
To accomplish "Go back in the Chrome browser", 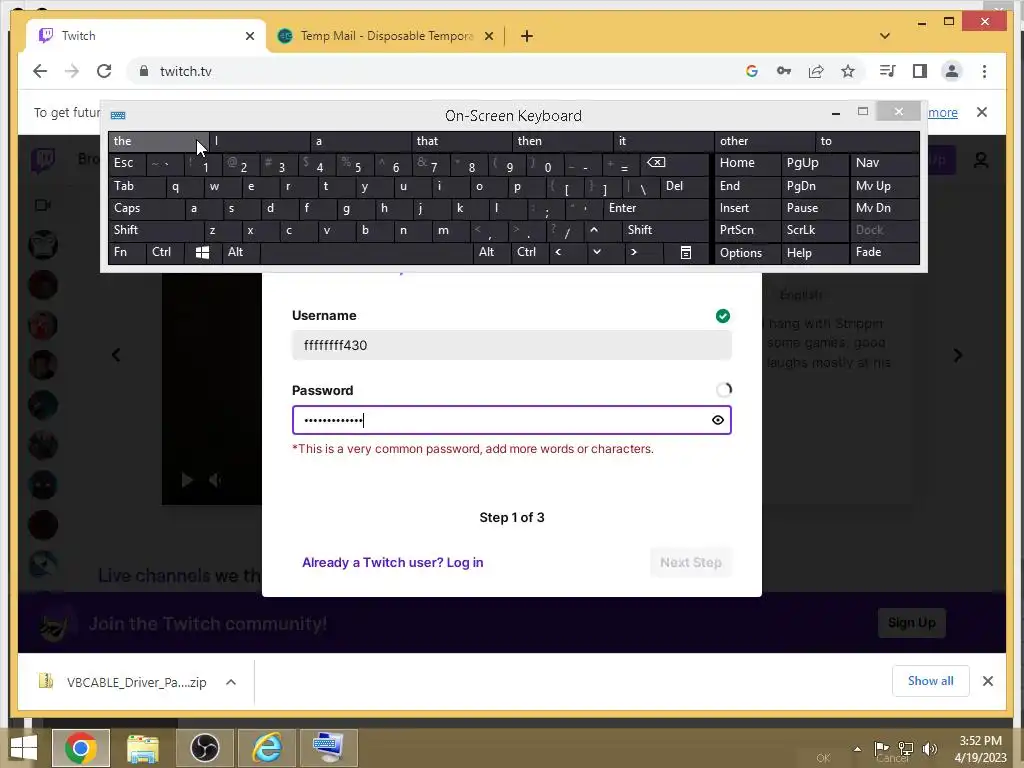I will point(40,71).
